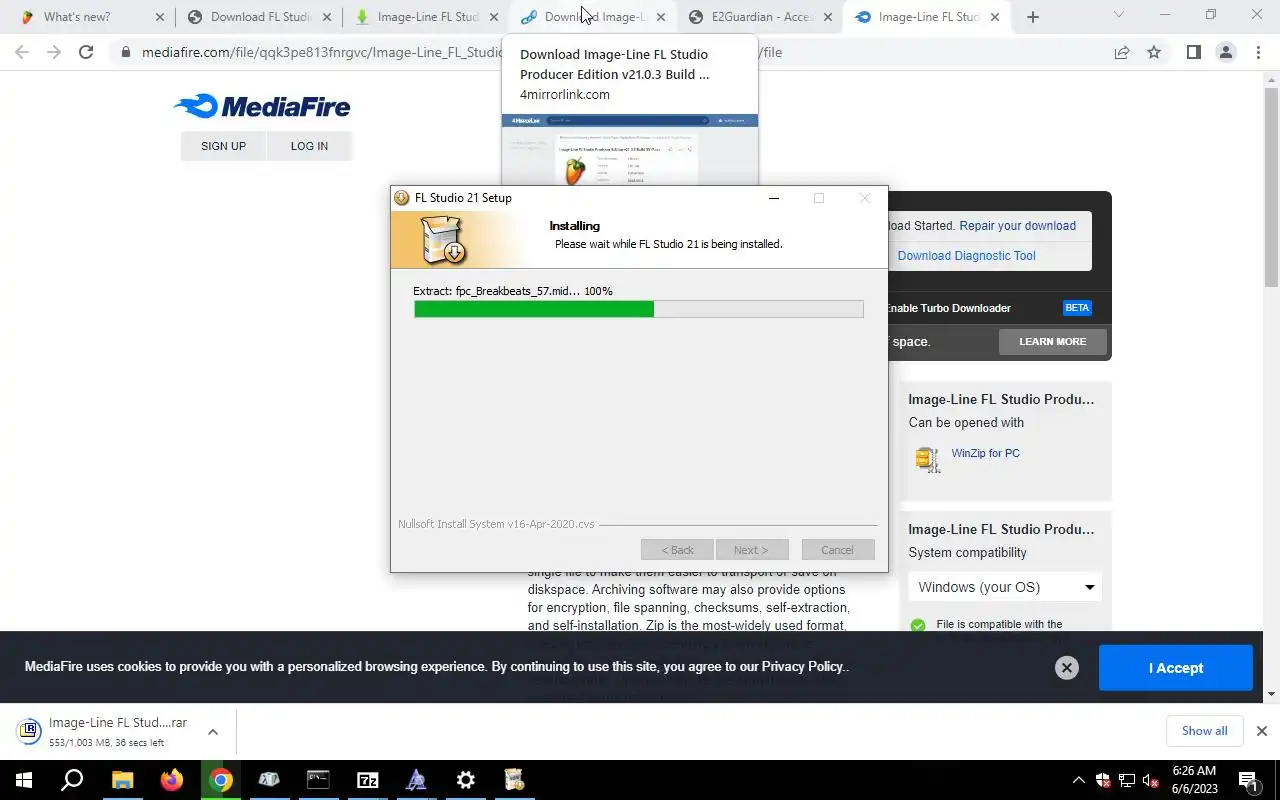
Task: Switch to Chrome on the taskbar
Action: tap(220, 780)
